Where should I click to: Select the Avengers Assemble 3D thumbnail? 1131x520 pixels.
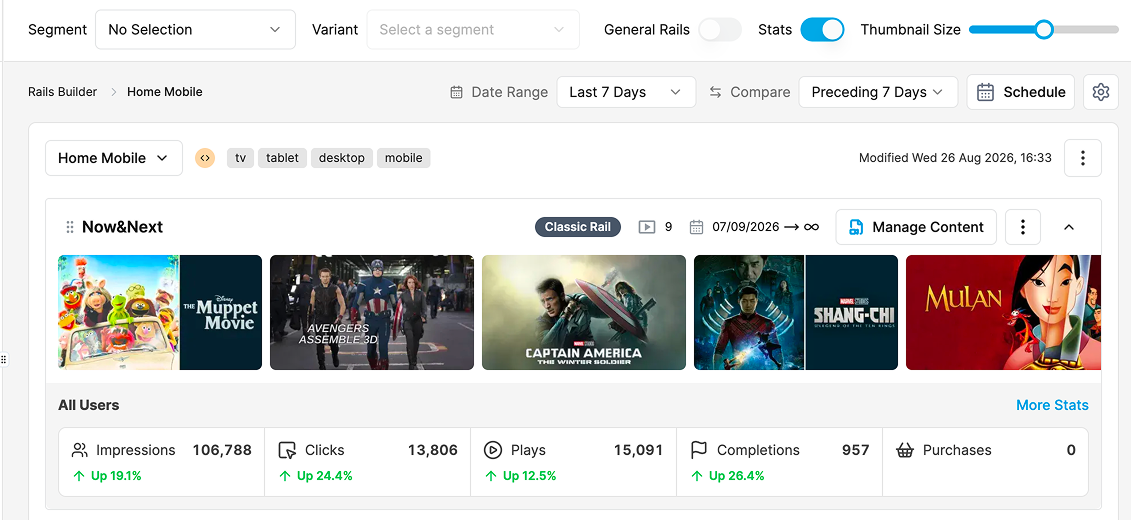(372, 312)
